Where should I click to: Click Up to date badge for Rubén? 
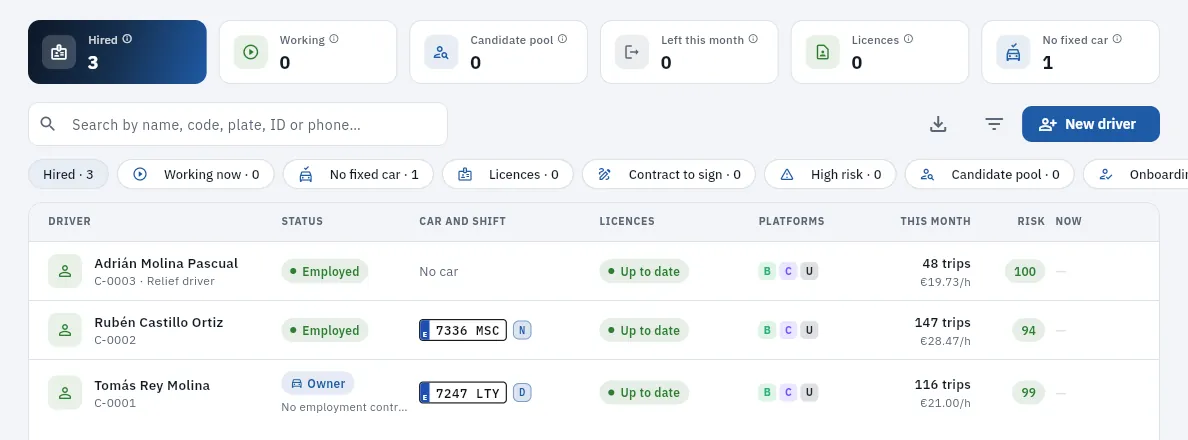click(x=644, y=330)
